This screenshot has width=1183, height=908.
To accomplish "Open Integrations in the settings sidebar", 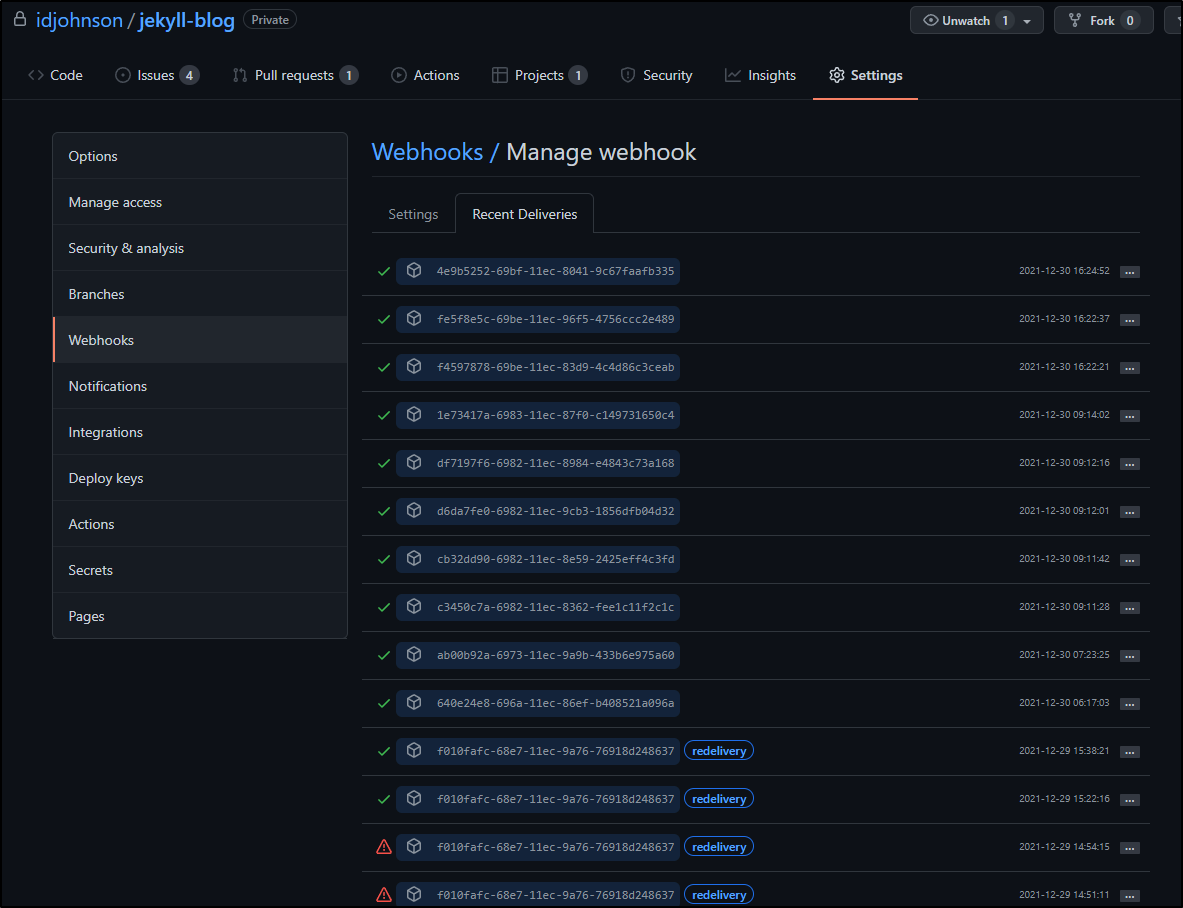I will [200, 432].
